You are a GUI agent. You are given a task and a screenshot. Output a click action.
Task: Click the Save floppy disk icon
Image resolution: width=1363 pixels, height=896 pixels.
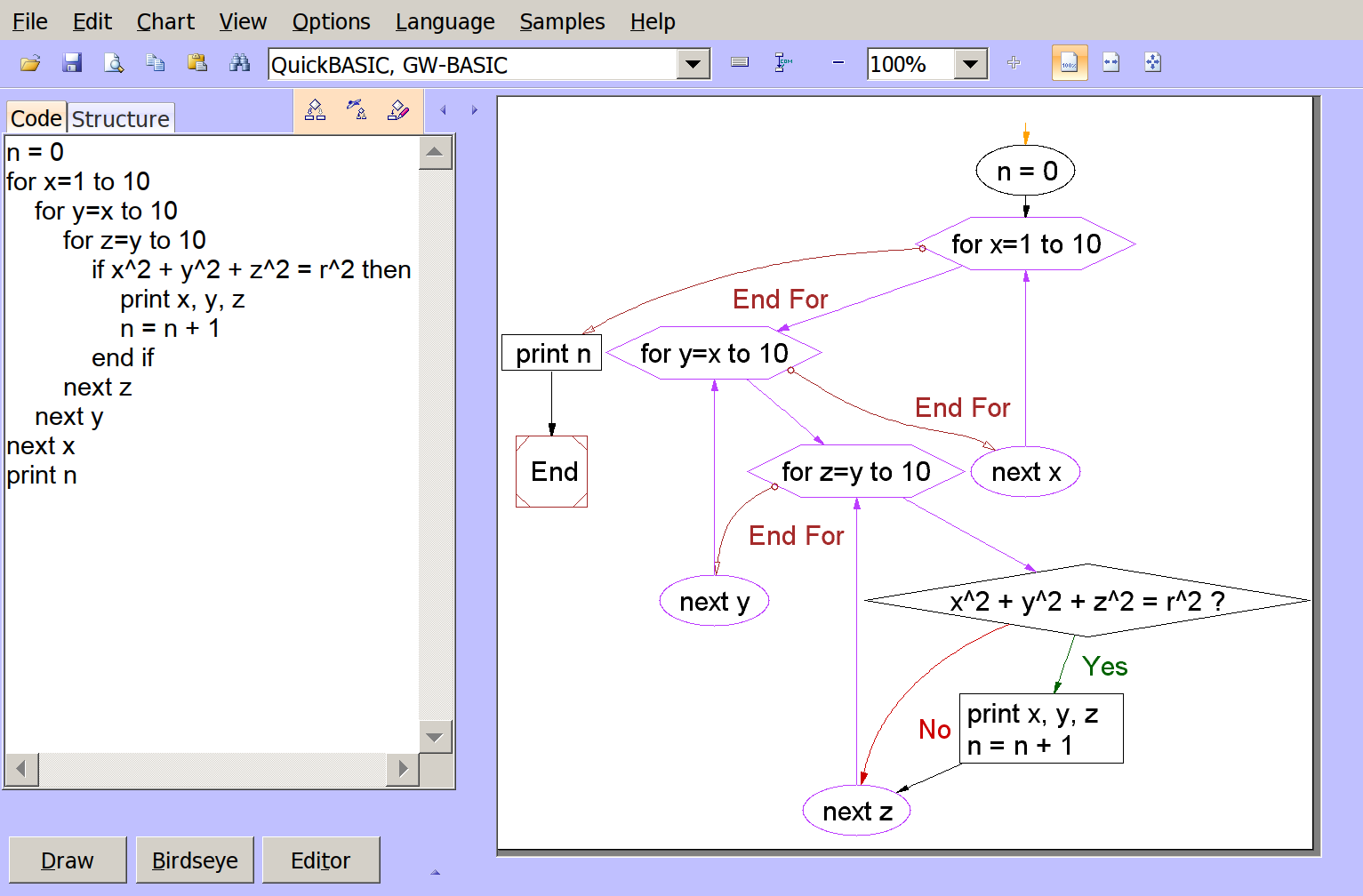point(72,63)
